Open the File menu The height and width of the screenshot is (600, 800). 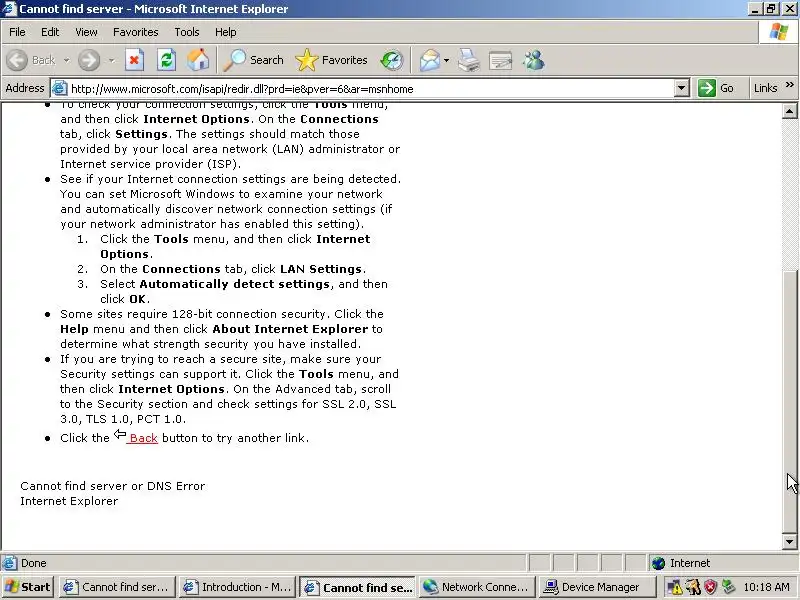[17, 32]
